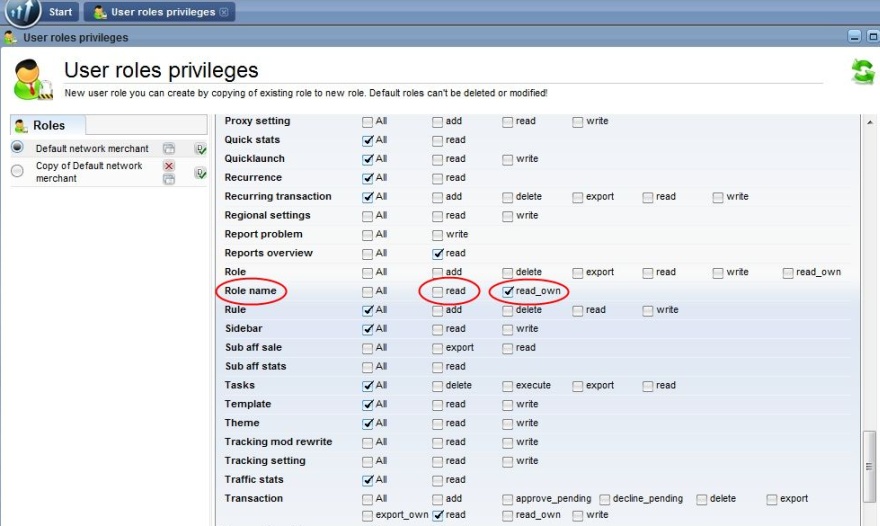Minimize the User roles privileges panel
Image resolution: width=880 pixels, height=526 pixels.
click(854, 37)
